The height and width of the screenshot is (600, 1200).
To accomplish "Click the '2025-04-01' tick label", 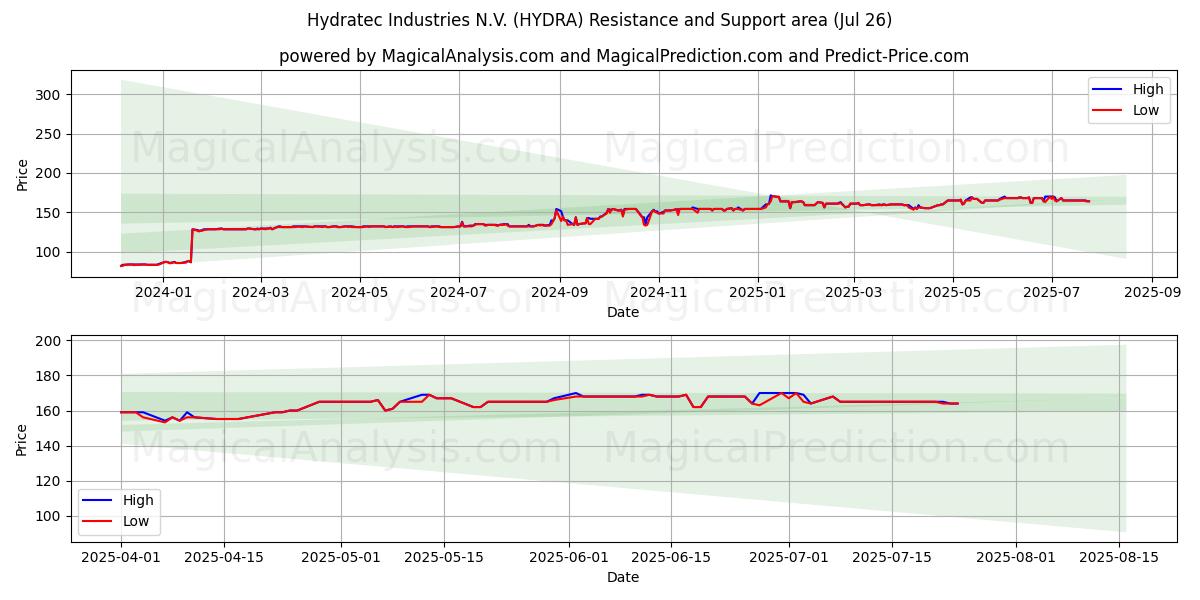I will click(121, 558).
